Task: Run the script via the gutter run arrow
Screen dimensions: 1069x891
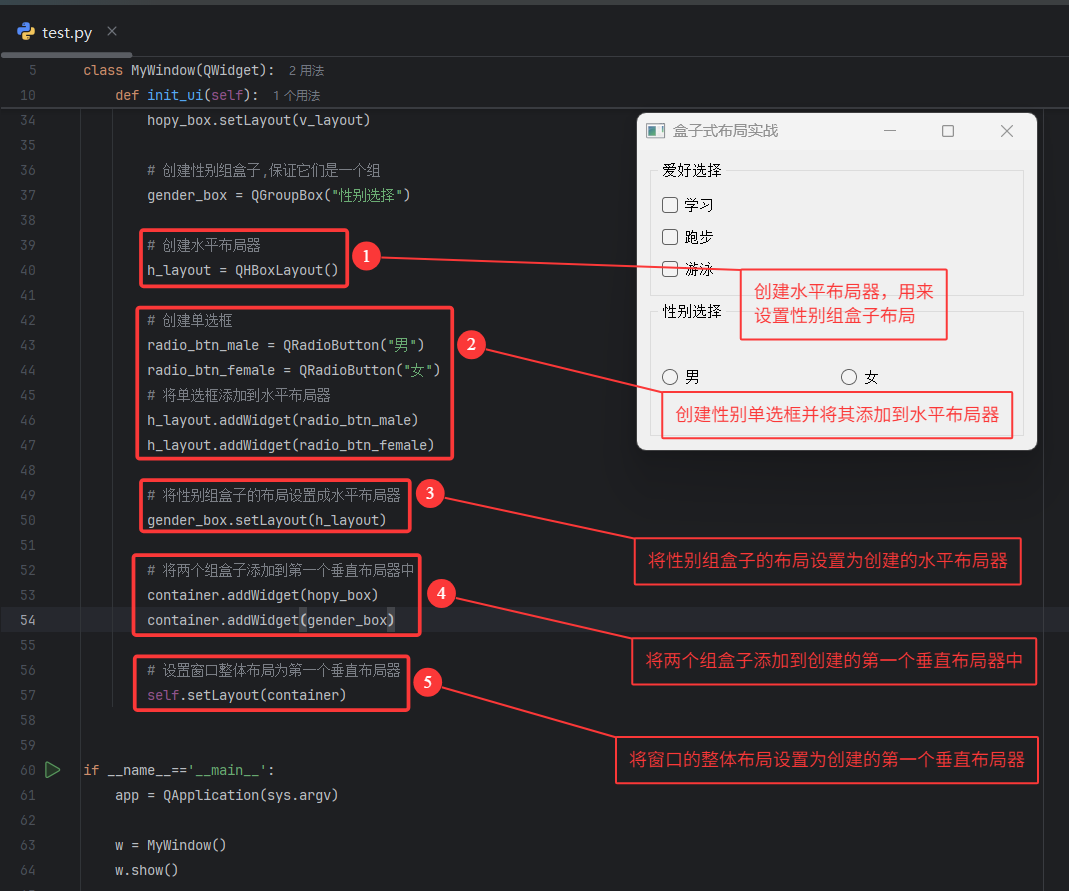Action: (x=52, y=770)
